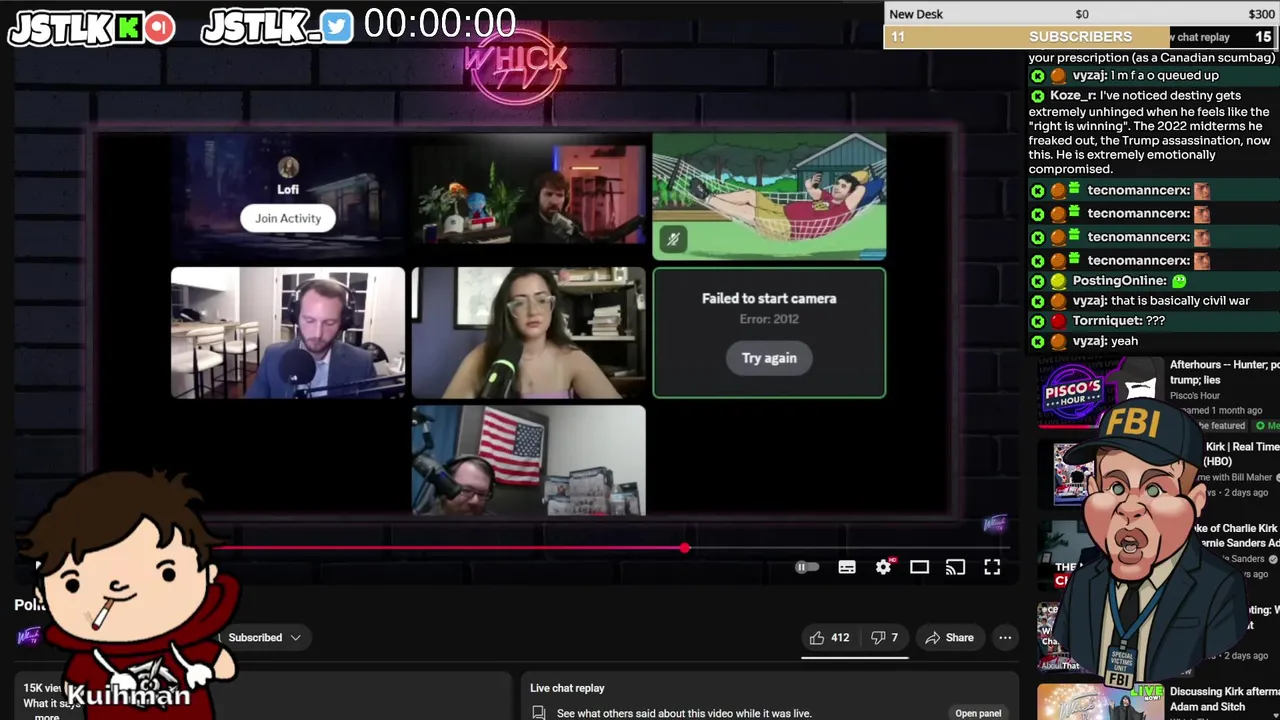The height and width of the screenshot is (720, 1280).
Task: Click the Lofi activity avatar
Action: click(x=288, y=167)
